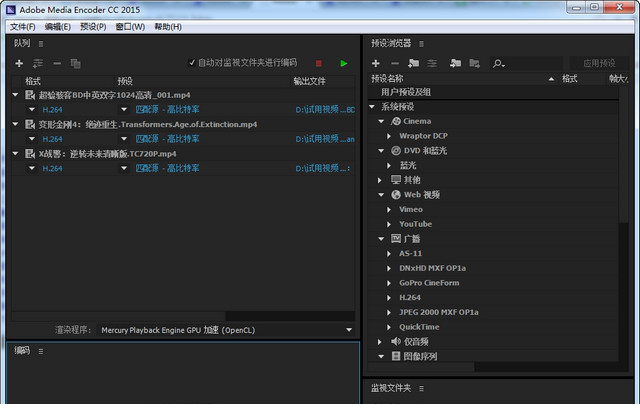Export presets icon in preset browser
This screenshot has height=420, width=640.
click(474, 63)
